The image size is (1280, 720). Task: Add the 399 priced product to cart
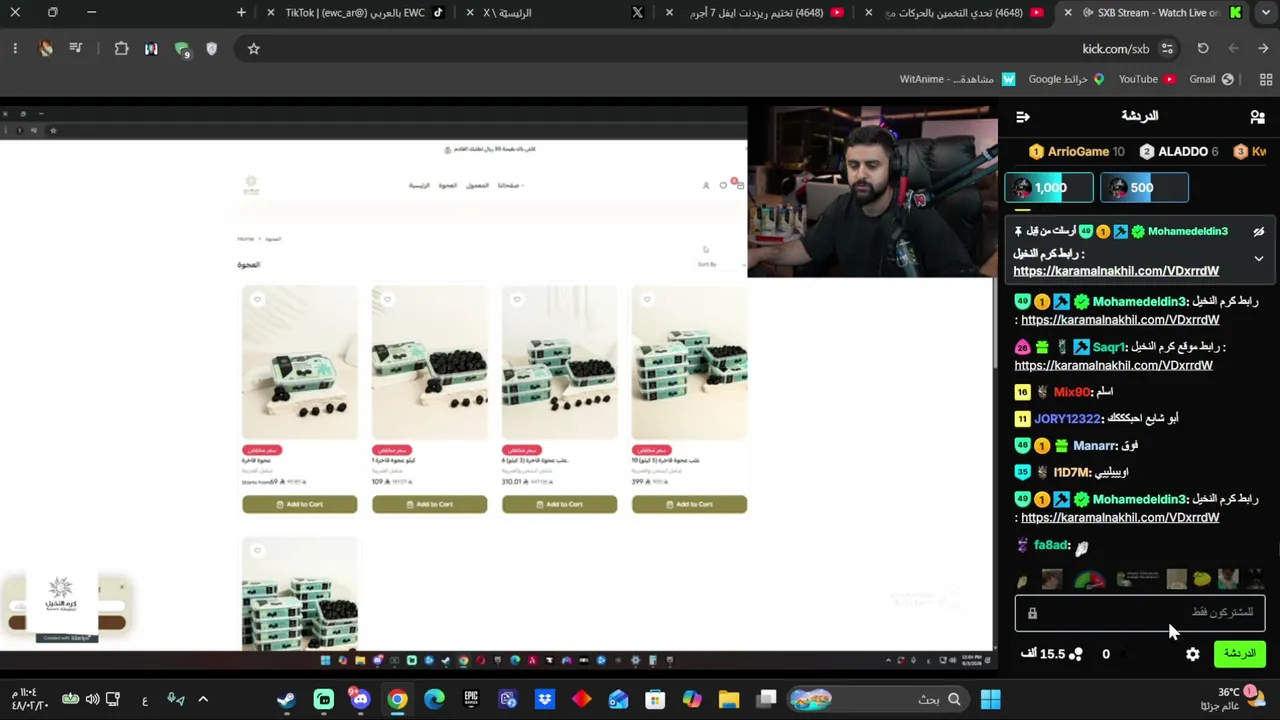click(x=689, y=504)
